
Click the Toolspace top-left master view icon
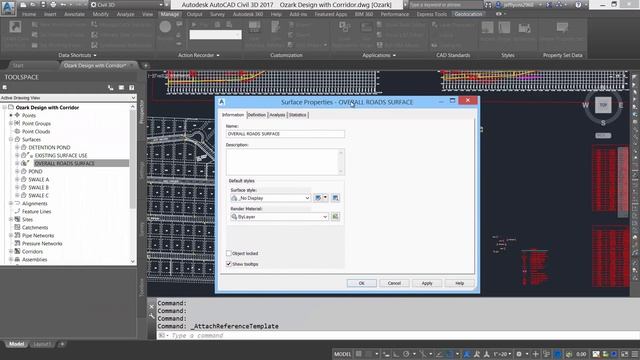(4, 87)
